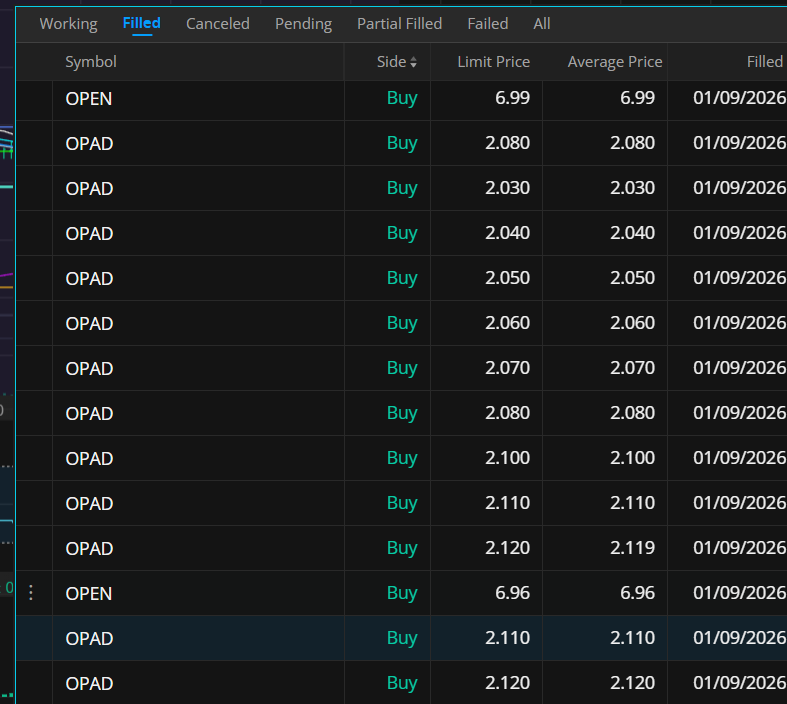Click filled date on the 2.040 row

coord(740,233)
